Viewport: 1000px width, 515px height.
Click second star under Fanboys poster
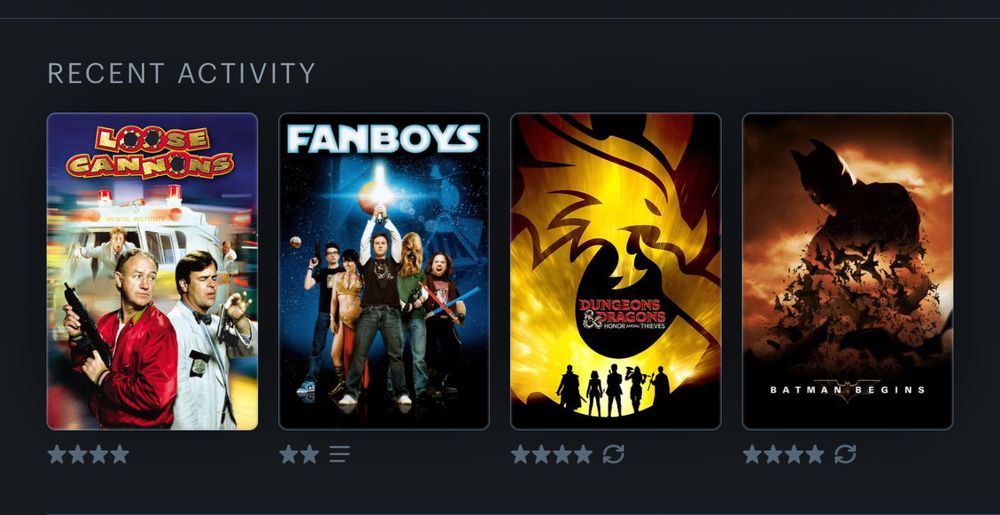310,454
